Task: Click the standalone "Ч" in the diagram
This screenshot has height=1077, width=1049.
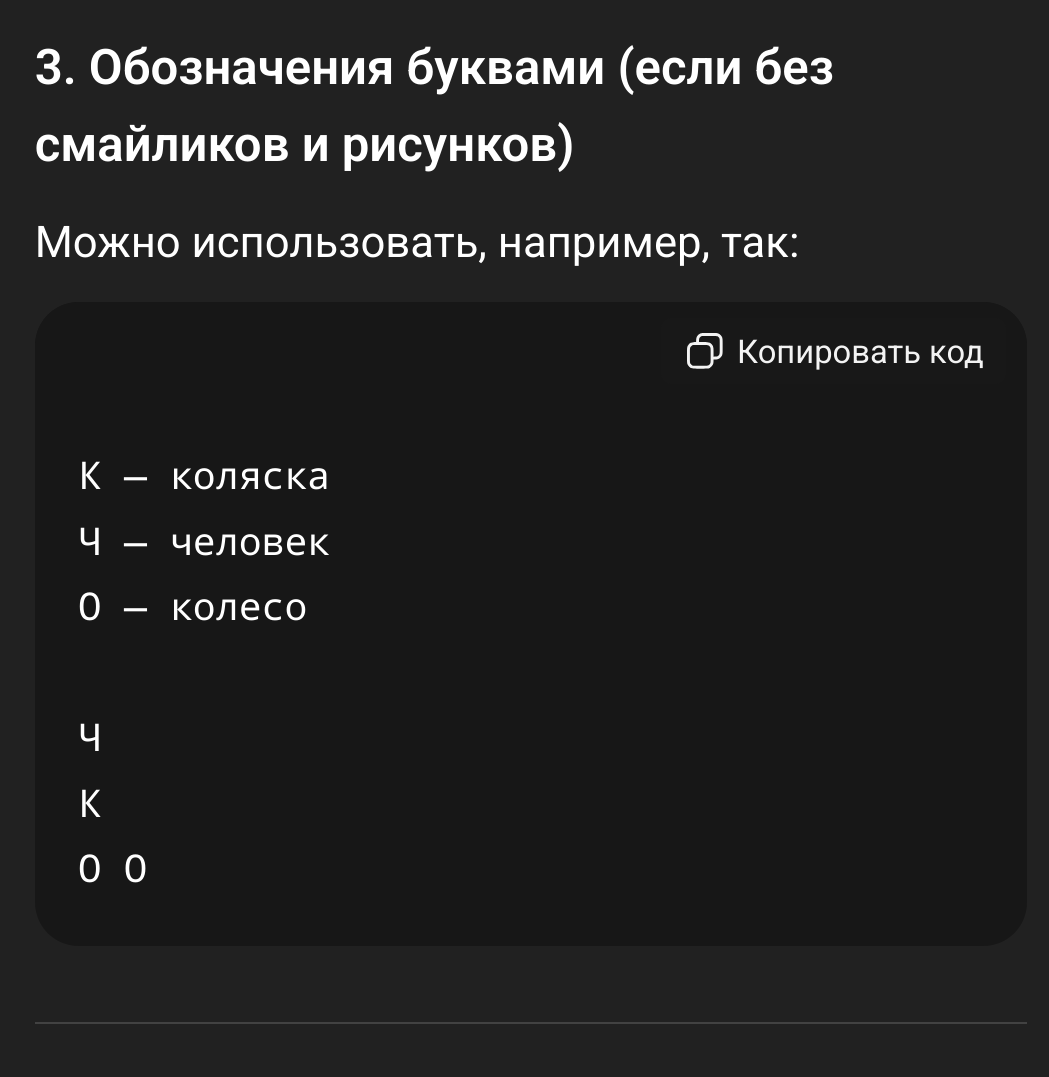Action: click(x=90, y=738)
